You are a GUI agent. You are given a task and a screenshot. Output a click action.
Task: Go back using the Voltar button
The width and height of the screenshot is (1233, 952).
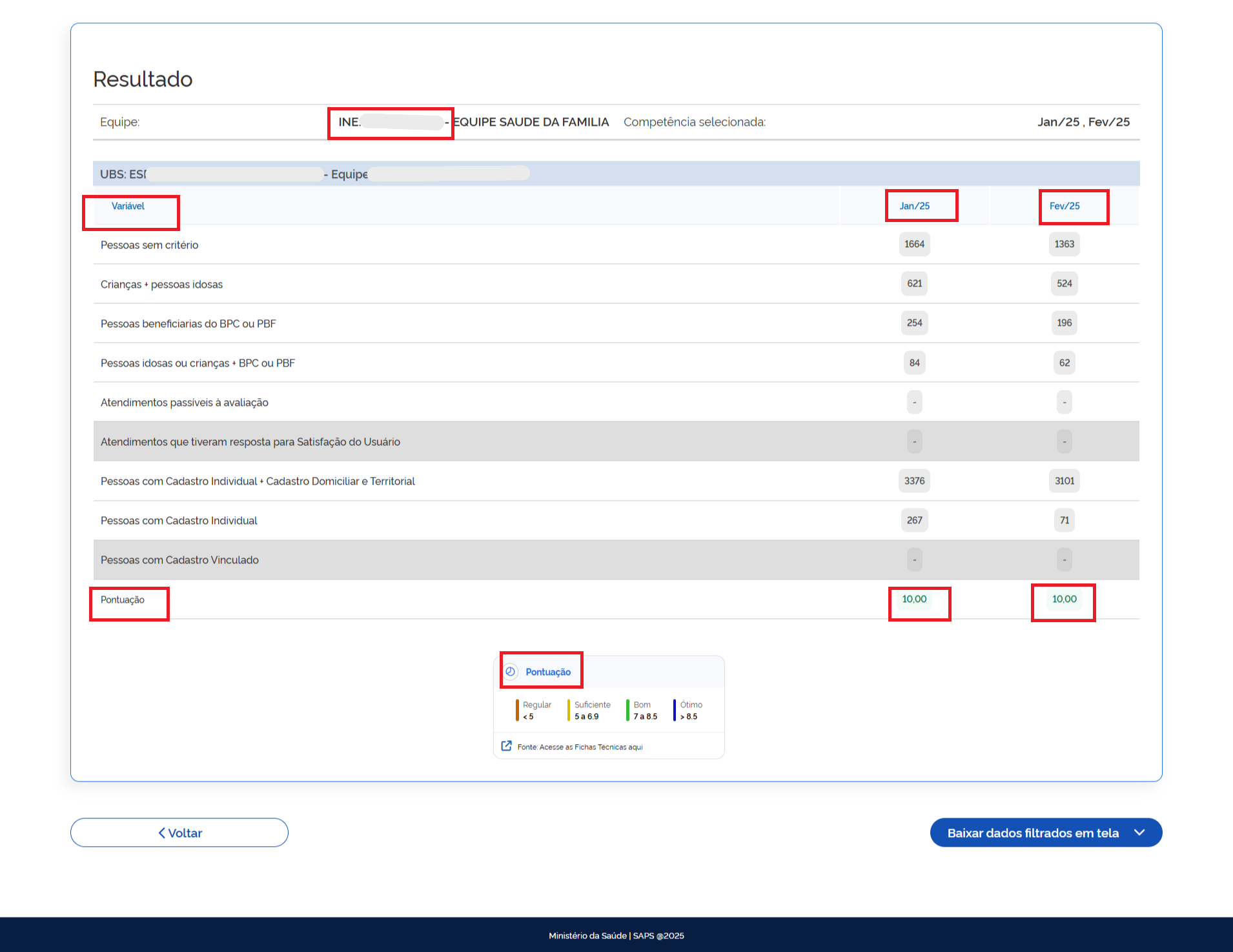[x=179, y=833]
